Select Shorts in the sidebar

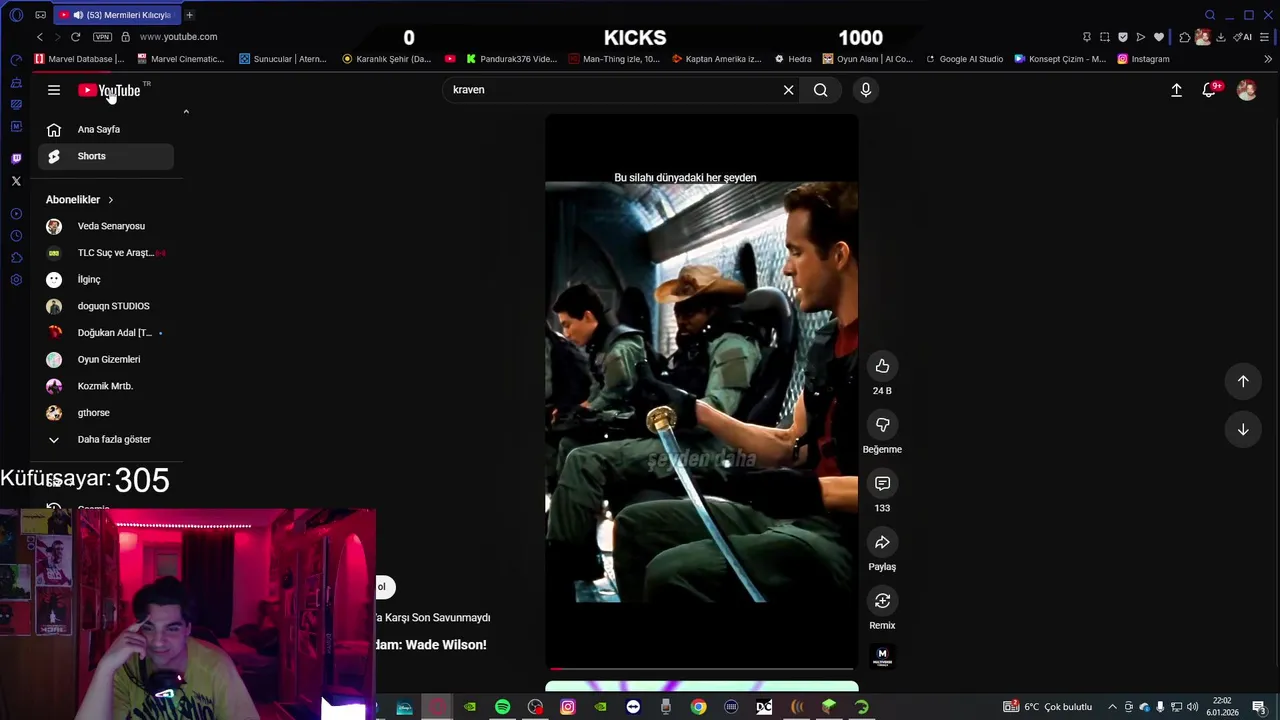coord(106,156)
